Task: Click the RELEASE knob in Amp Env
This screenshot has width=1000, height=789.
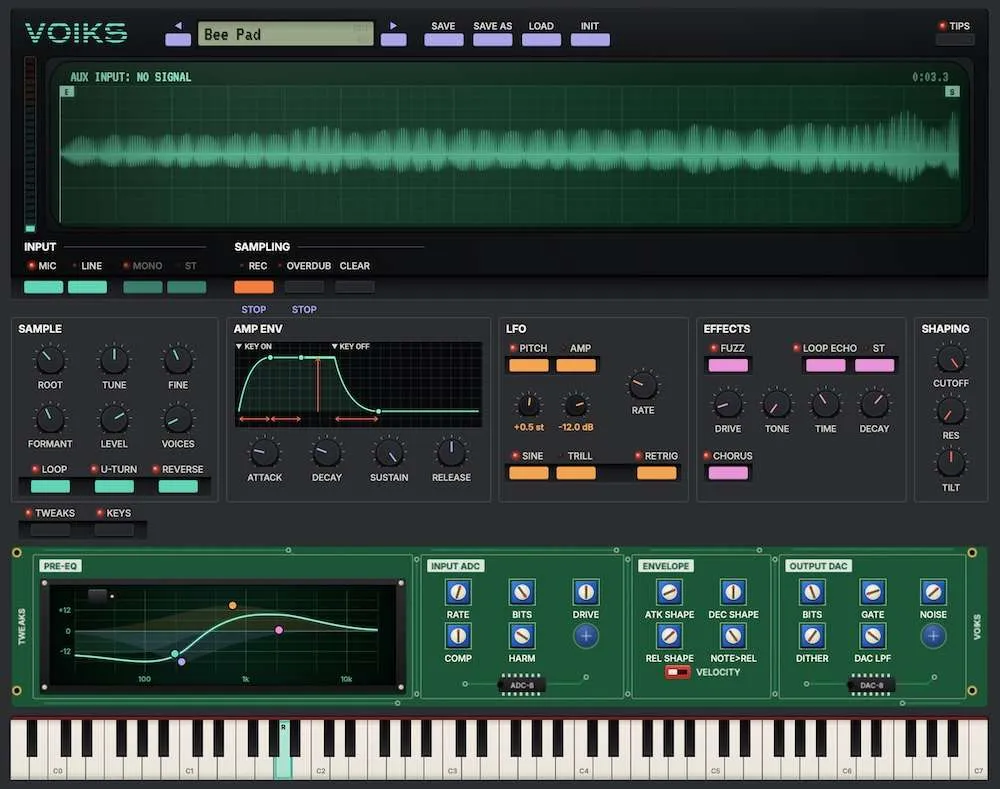Action: (451, 453)
